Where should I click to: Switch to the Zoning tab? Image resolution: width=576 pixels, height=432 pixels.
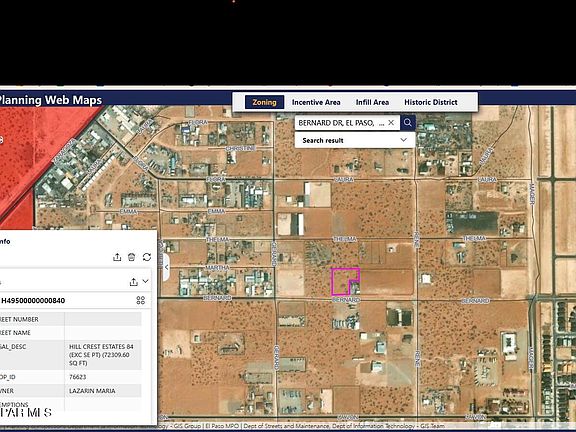[x=264, y=102]
